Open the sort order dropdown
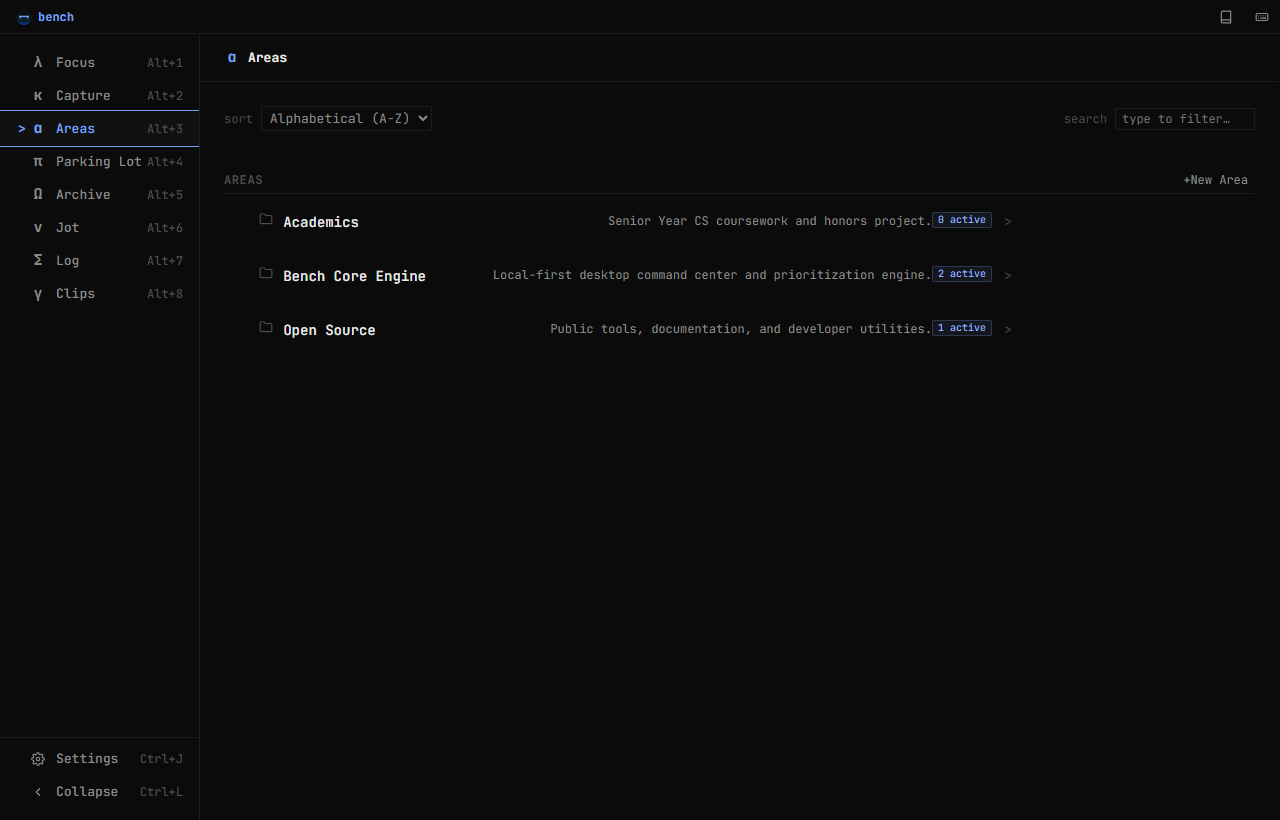Viewport: 1280px width, 820px height. pos(346,118)
